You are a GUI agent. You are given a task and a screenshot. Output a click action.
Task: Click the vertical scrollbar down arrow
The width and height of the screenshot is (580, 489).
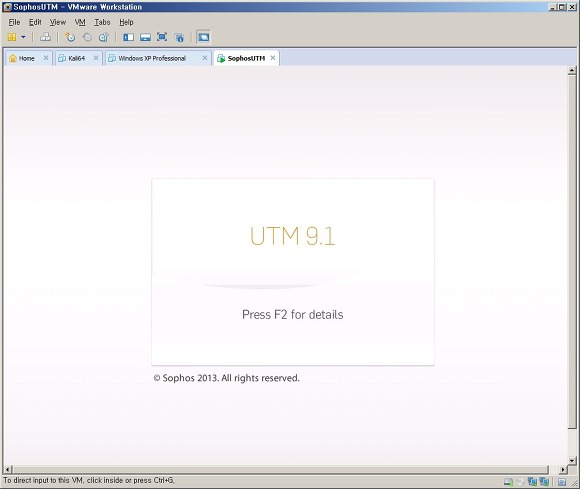pos(572,461)
